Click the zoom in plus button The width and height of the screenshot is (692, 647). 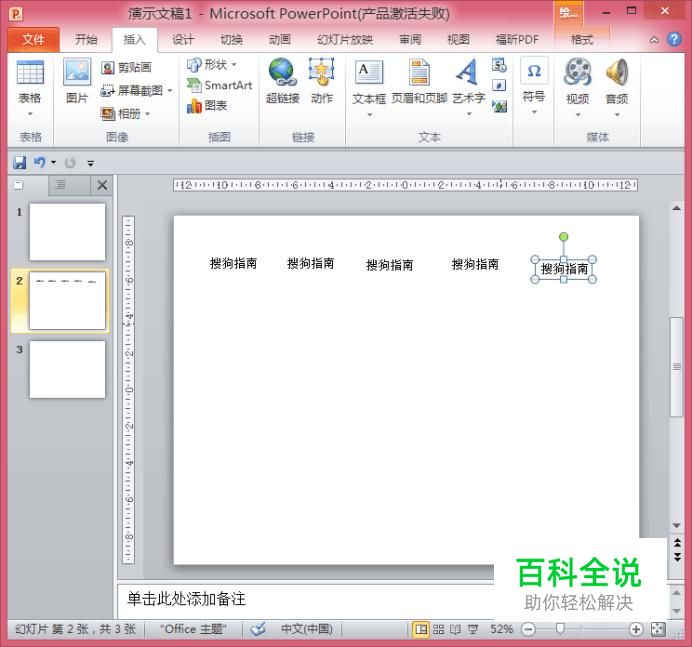636,629
